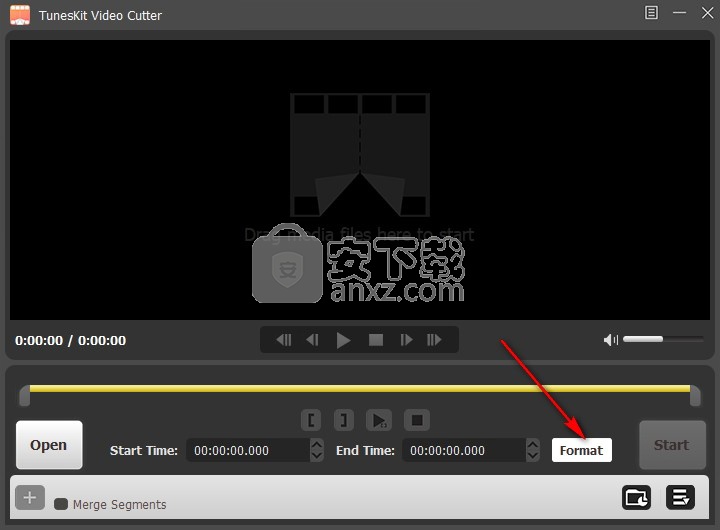Open the output folder icon

(636, 497)
